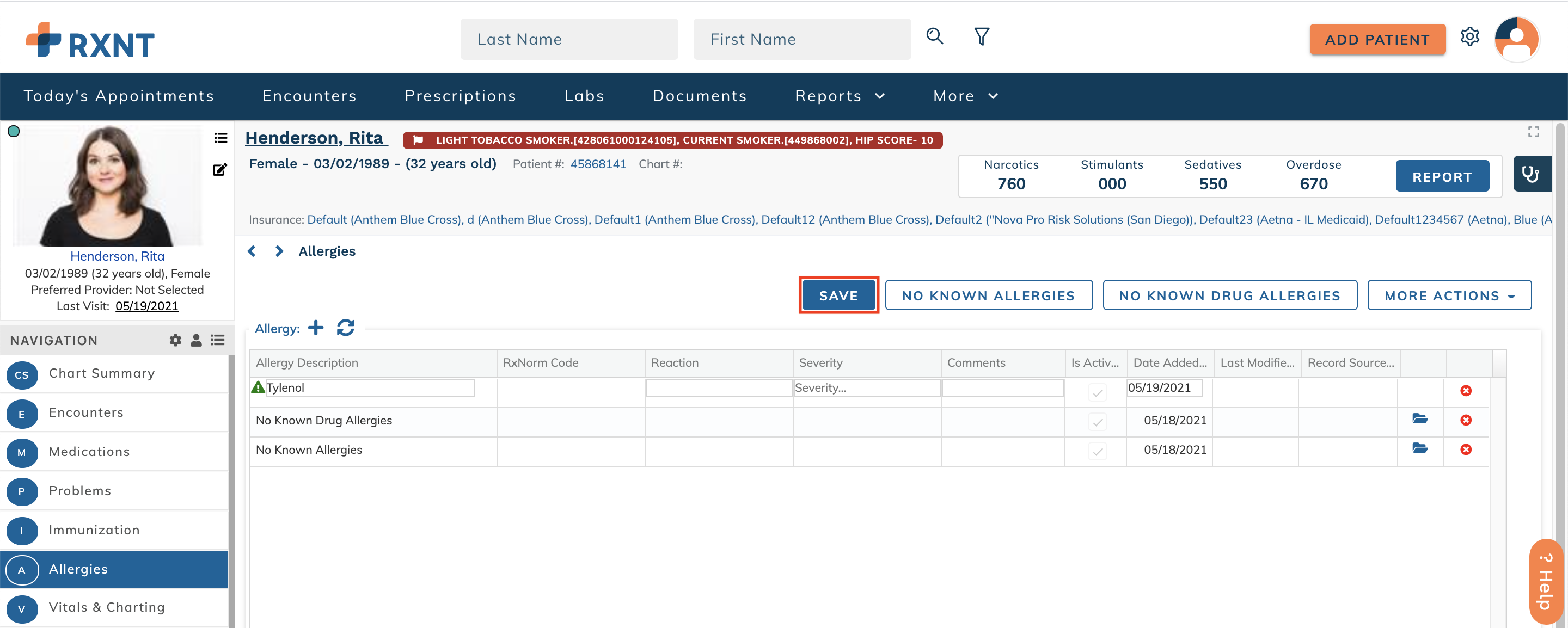Open the list icon beside patient photo
1568x628 pixels.
tap(220, 138)
